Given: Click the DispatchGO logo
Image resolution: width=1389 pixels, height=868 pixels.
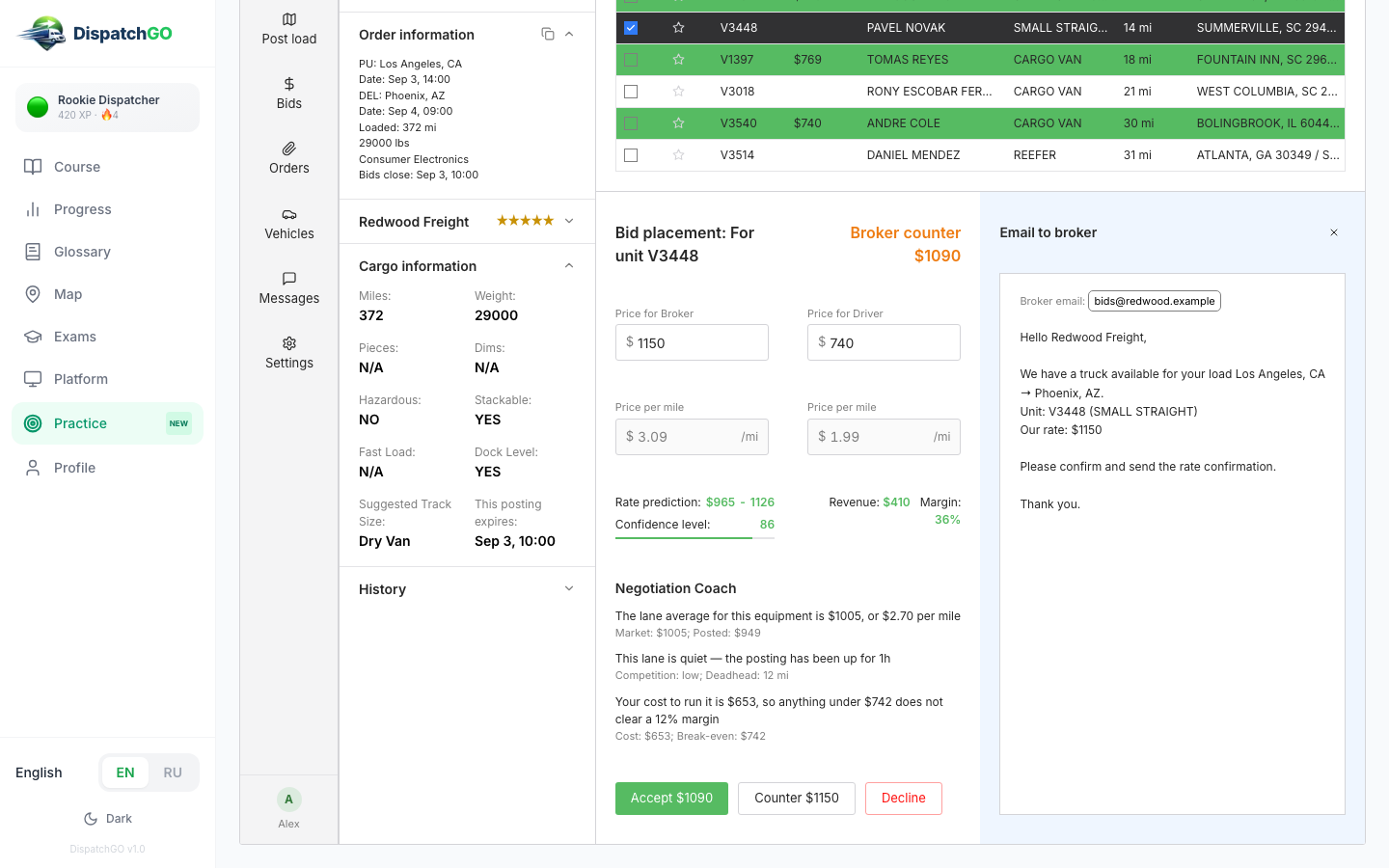Looking at the screenshot, I should pyautogui.click(x=95, y=34).
